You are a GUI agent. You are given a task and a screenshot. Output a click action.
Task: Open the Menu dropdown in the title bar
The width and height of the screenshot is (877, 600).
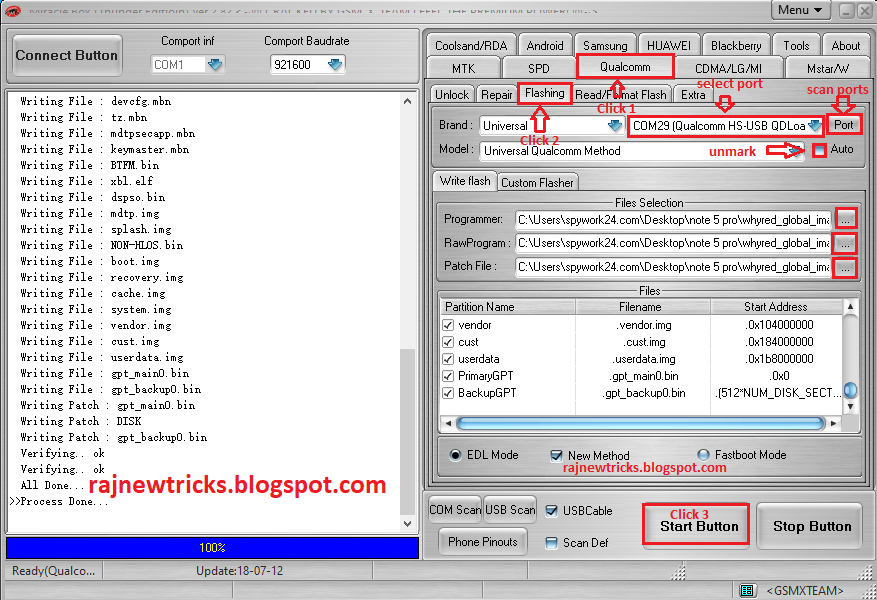[800, 10]
